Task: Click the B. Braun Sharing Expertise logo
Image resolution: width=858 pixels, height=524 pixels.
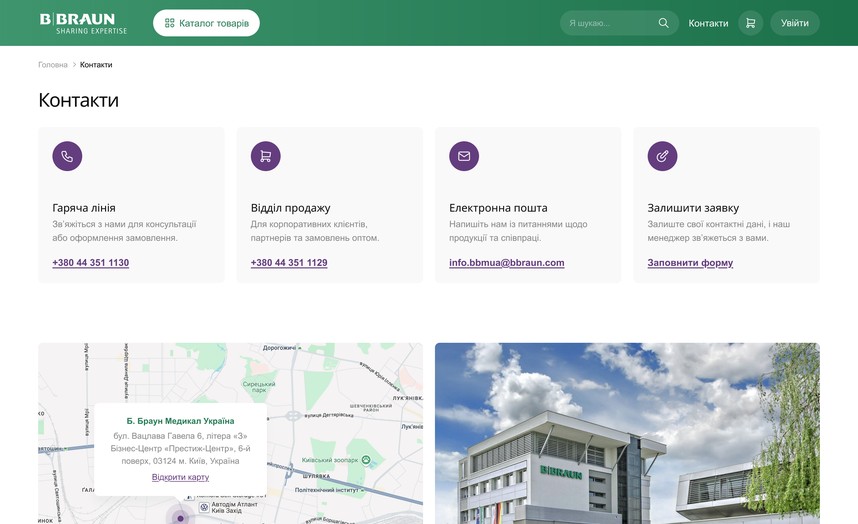Action: pos(83,24)
